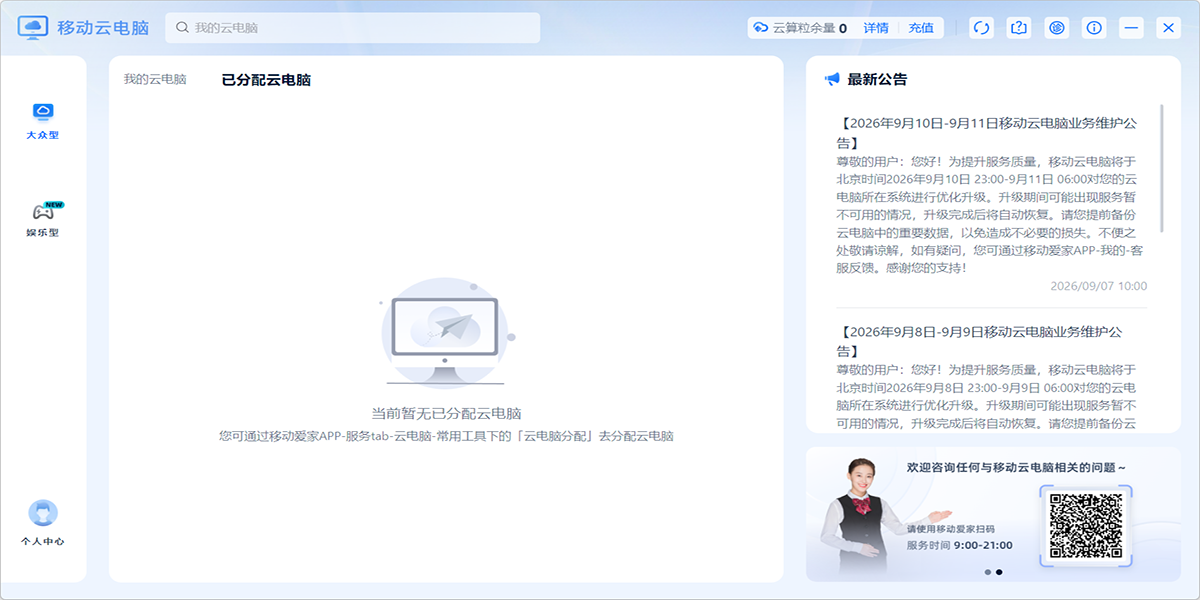This screenshot has height=600, width=1200.
Task: Click 充值 to recharge credits
Action: click(920, 28)
